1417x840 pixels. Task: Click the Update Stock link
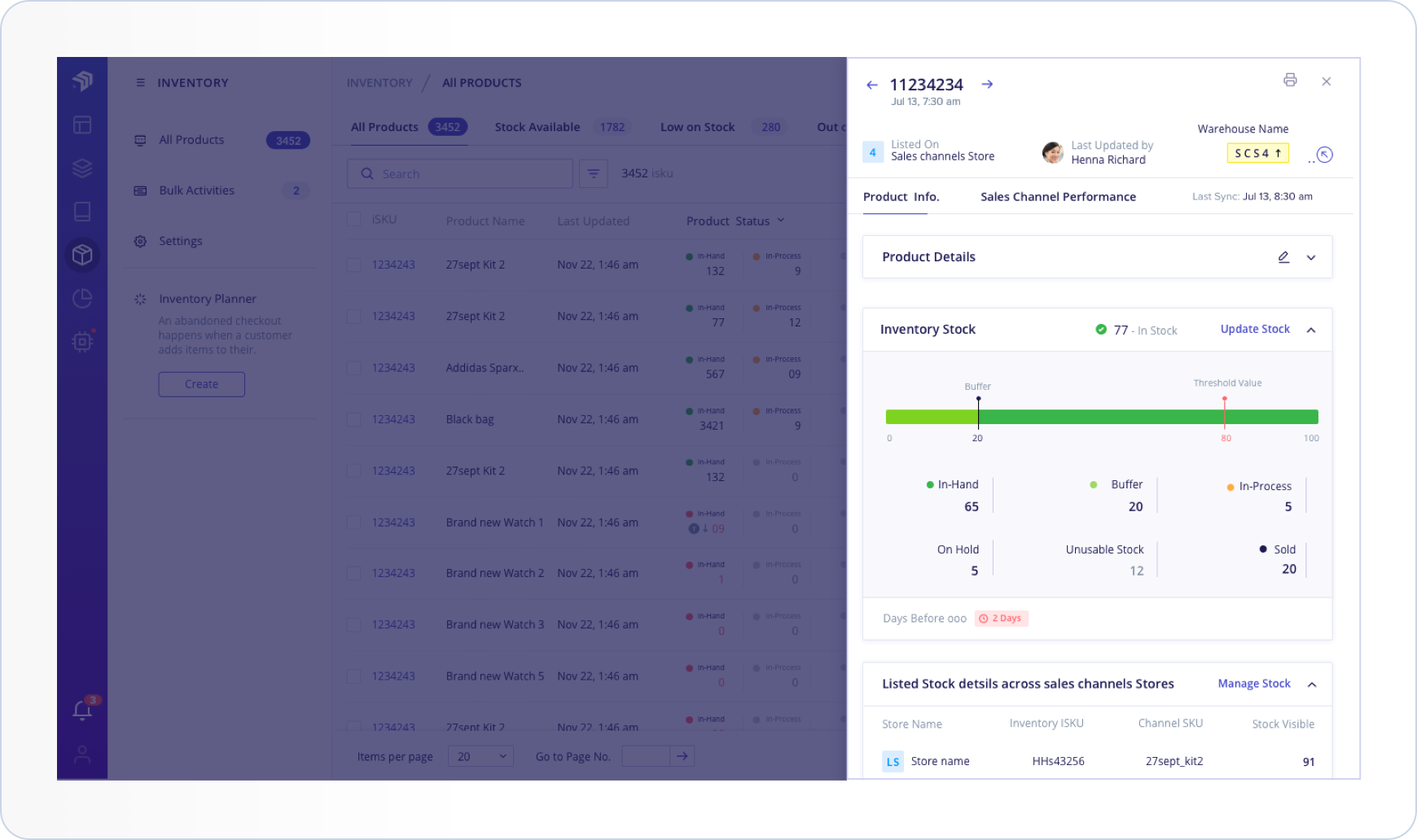pos(1254,329)
